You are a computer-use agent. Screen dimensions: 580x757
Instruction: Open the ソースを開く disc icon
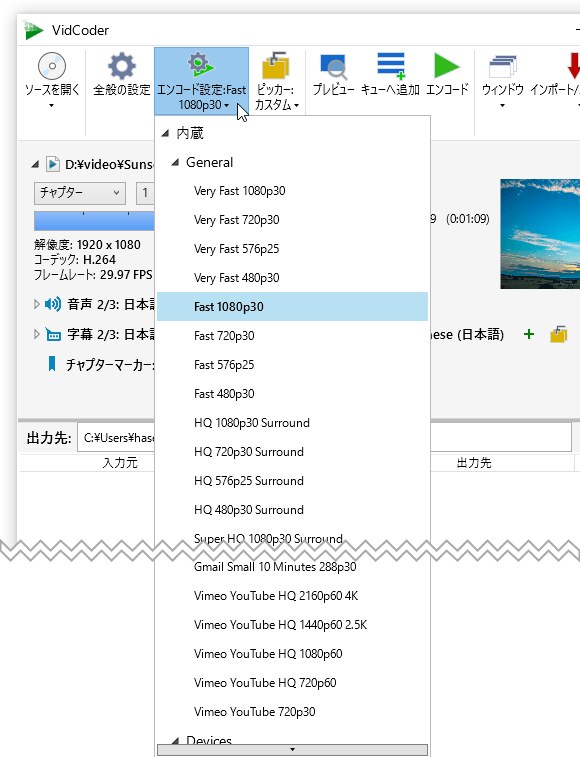tap(52, 66)
